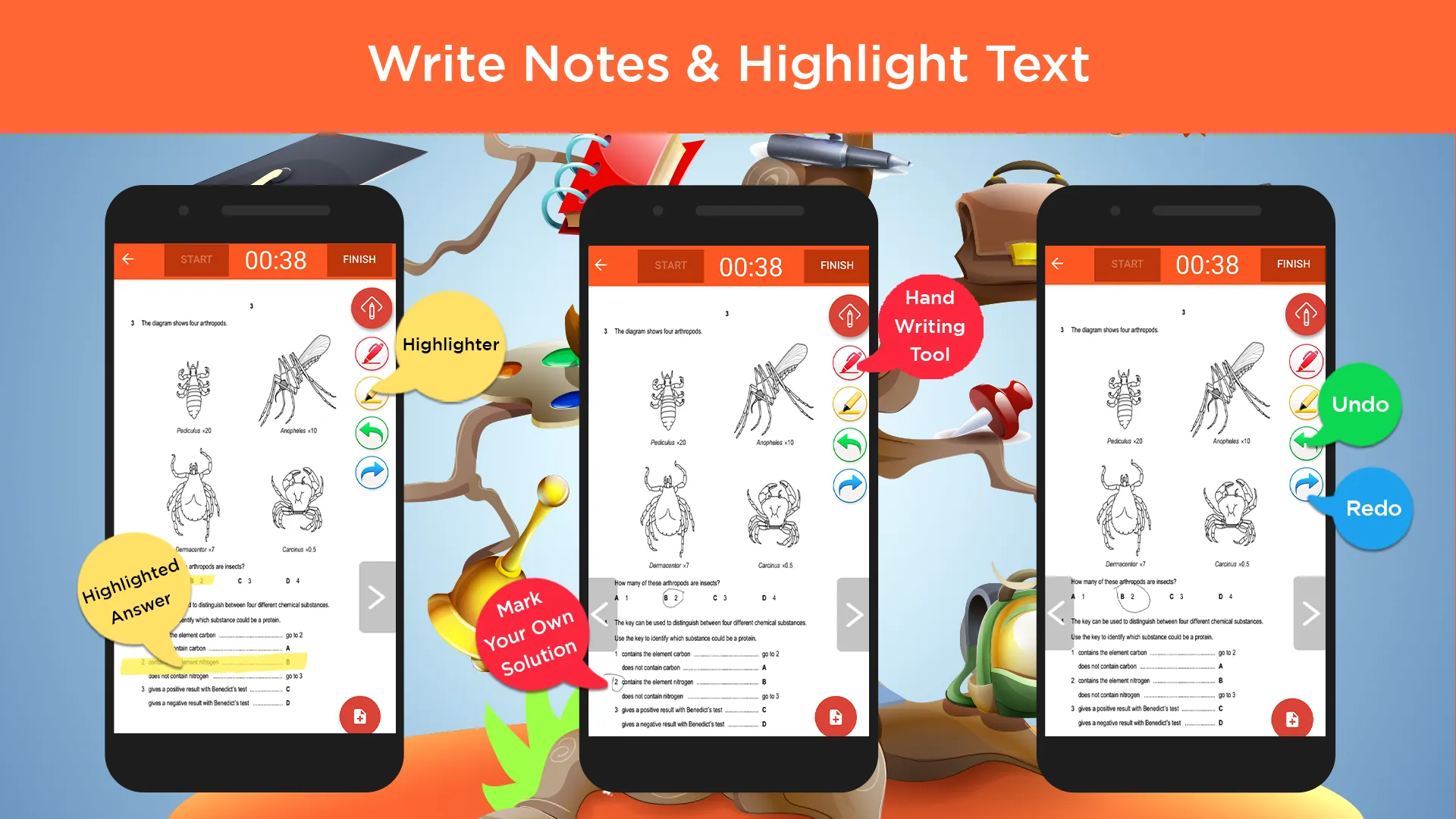Select the red pen drawing tool

(847, 357)
